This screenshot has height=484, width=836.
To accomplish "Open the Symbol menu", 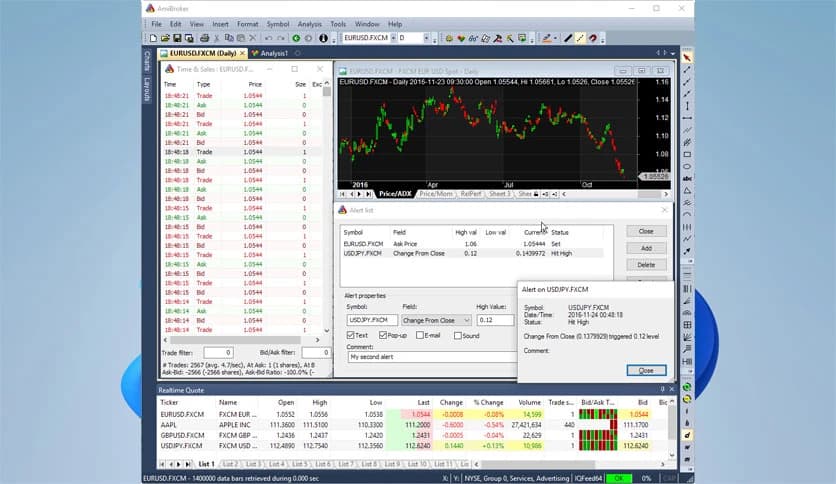I will click(278, 24).
